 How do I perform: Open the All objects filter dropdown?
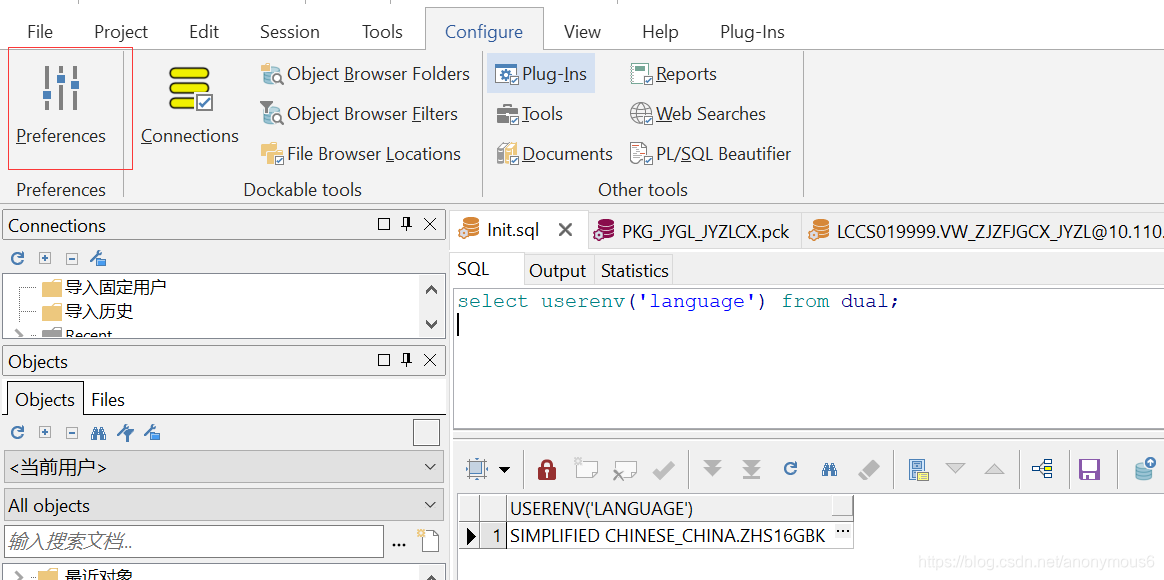pos(223,506)
